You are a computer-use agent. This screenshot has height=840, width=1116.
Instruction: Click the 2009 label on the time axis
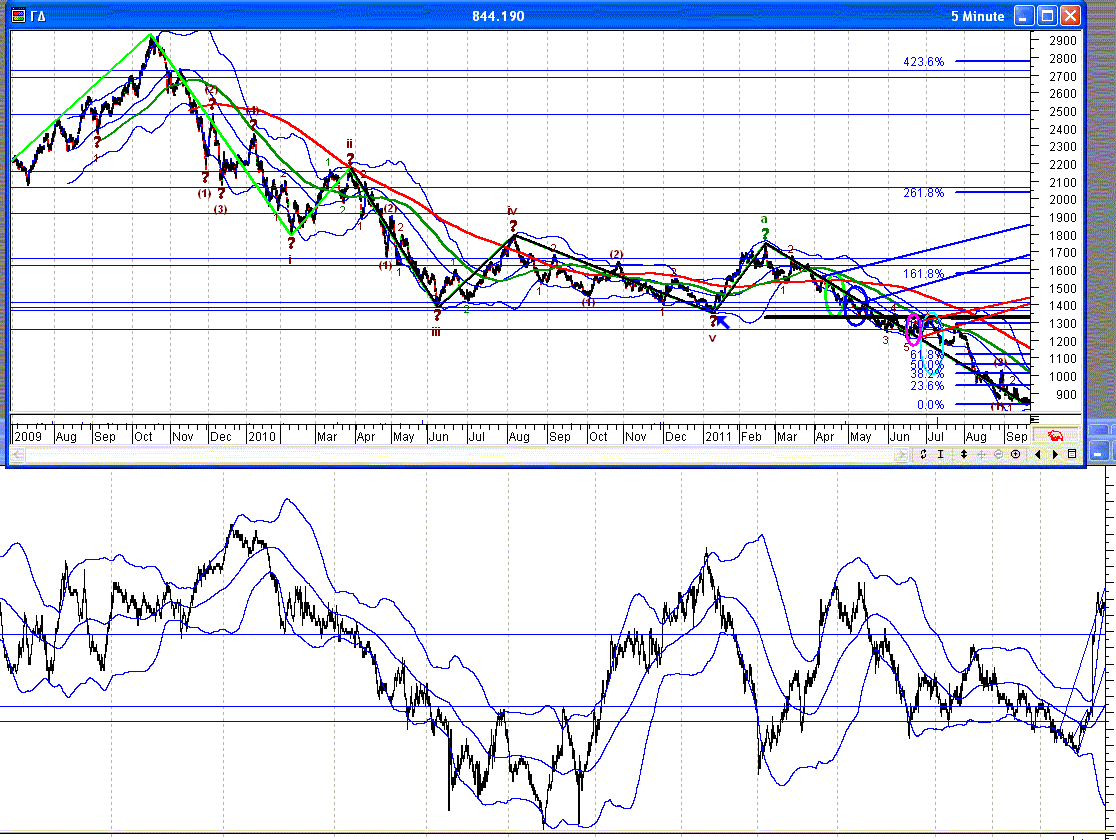(x=28, y=436)
